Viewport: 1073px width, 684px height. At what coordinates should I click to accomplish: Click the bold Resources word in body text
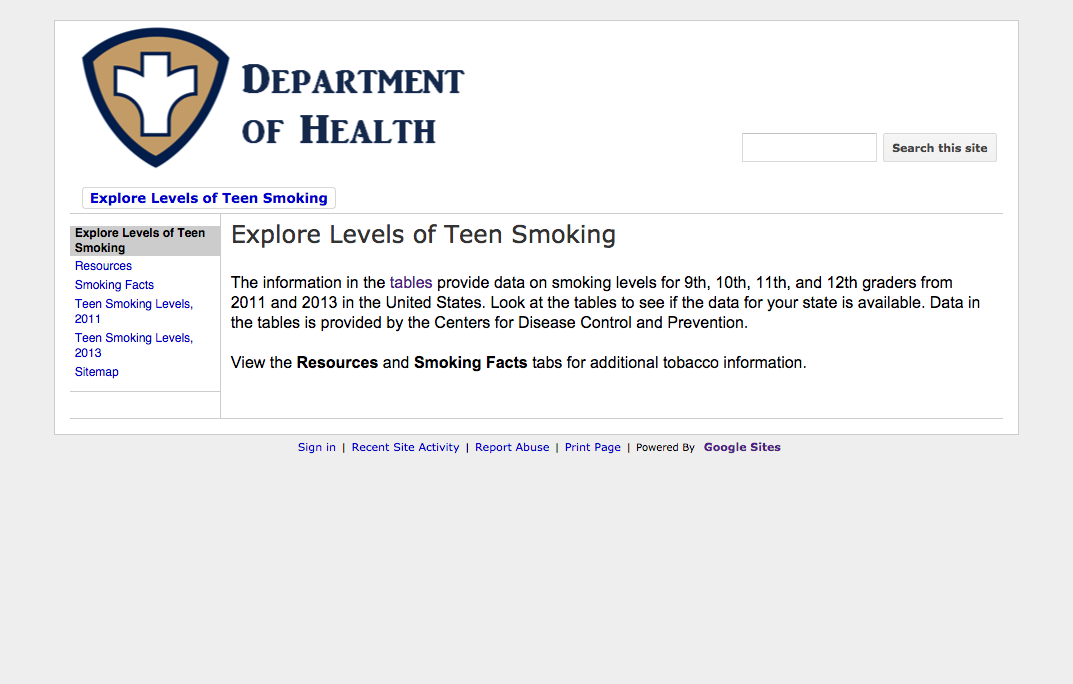(337, 362)
